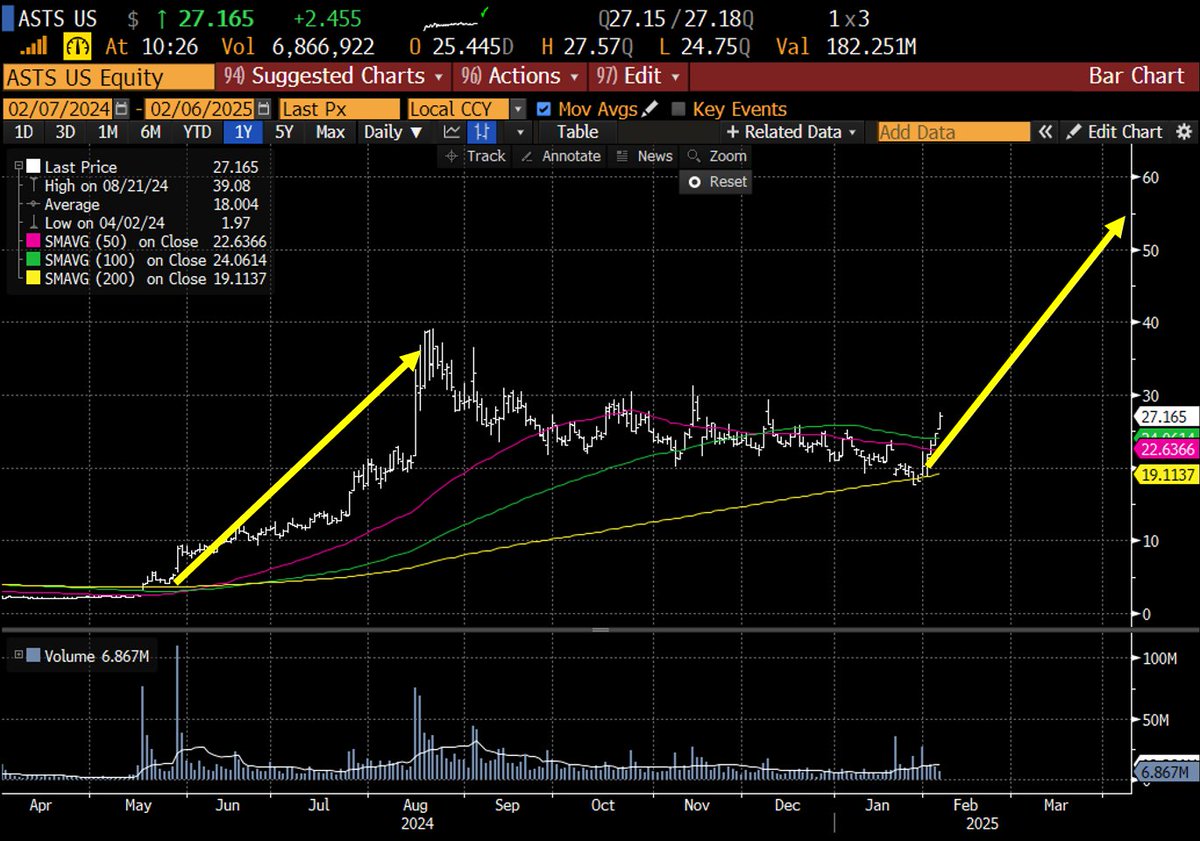Click the Add Data input field
This screenshot has width=1200, height=841.
point(953,132)
